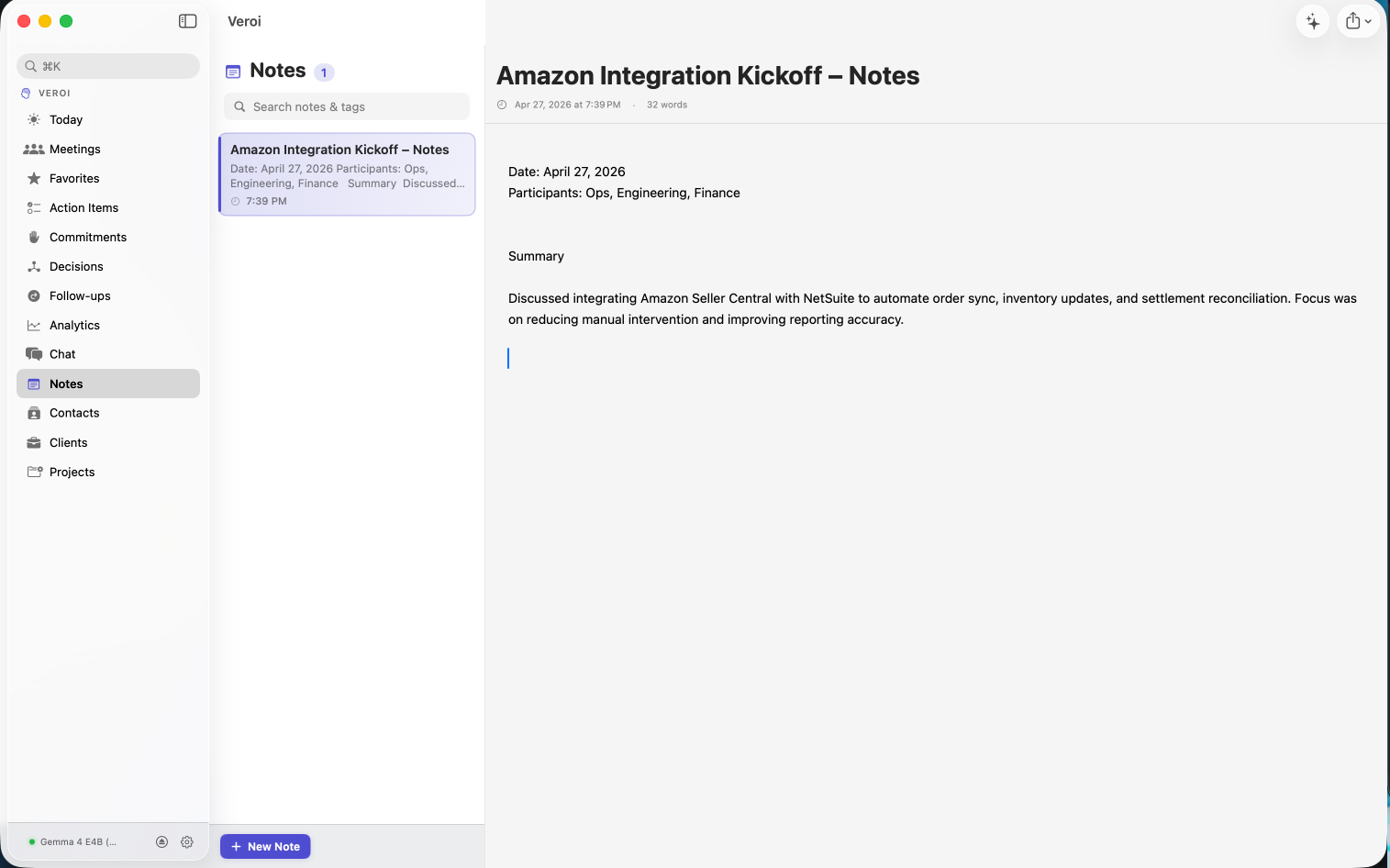Toggle the sidebar visibility icon
The width and height of the screenshot is (1390, 868).
[x=187, y=21]
